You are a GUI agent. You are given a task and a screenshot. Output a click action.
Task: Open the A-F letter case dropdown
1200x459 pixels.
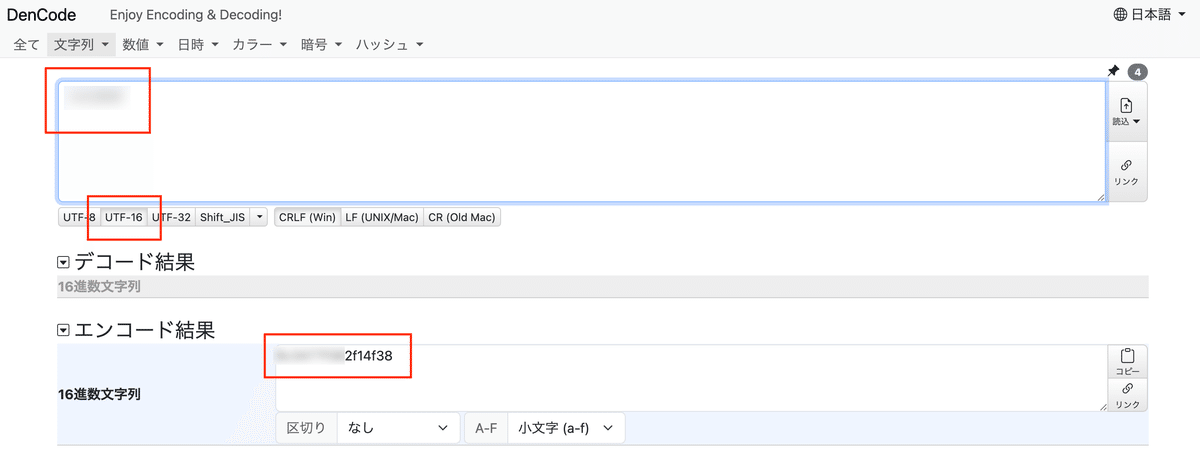coord(567,428)
